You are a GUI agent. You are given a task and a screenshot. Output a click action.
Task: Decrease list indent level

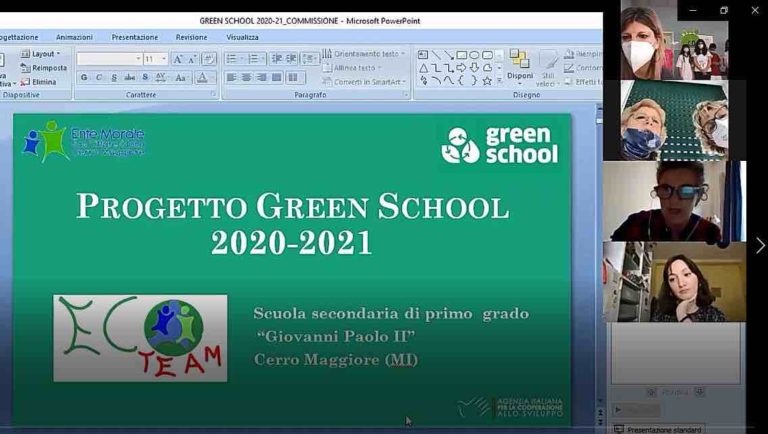click(277, 59)
